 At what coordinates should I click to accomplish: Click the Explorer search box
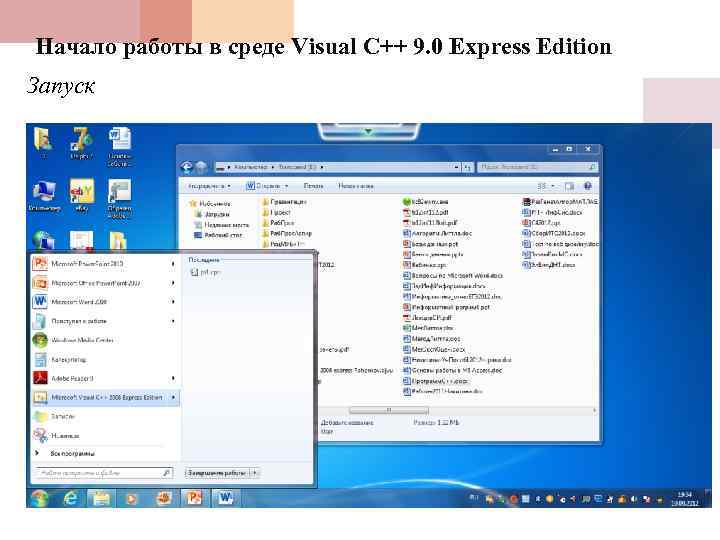(x=537, y=167)
